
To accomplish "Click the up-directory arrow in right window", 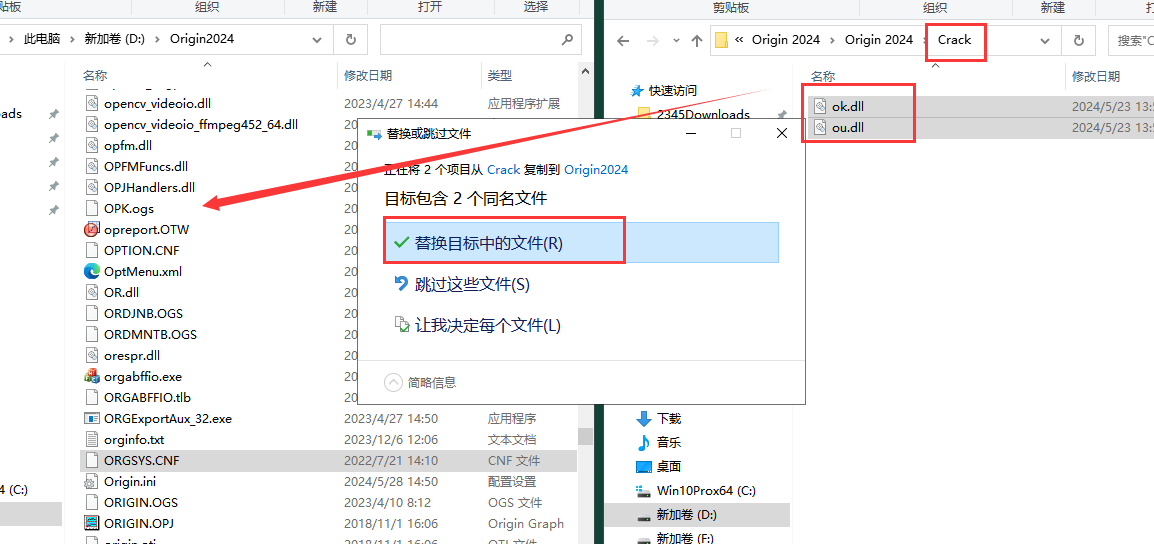I will [697, 41].
